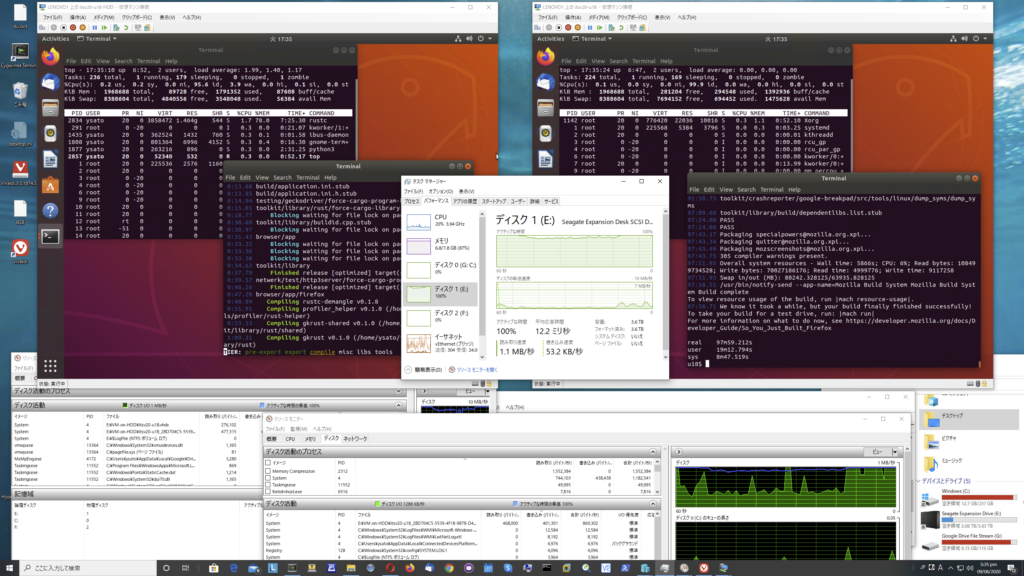Open Windows Start menu
The image size is (1024, 576).
click(10, 566)
